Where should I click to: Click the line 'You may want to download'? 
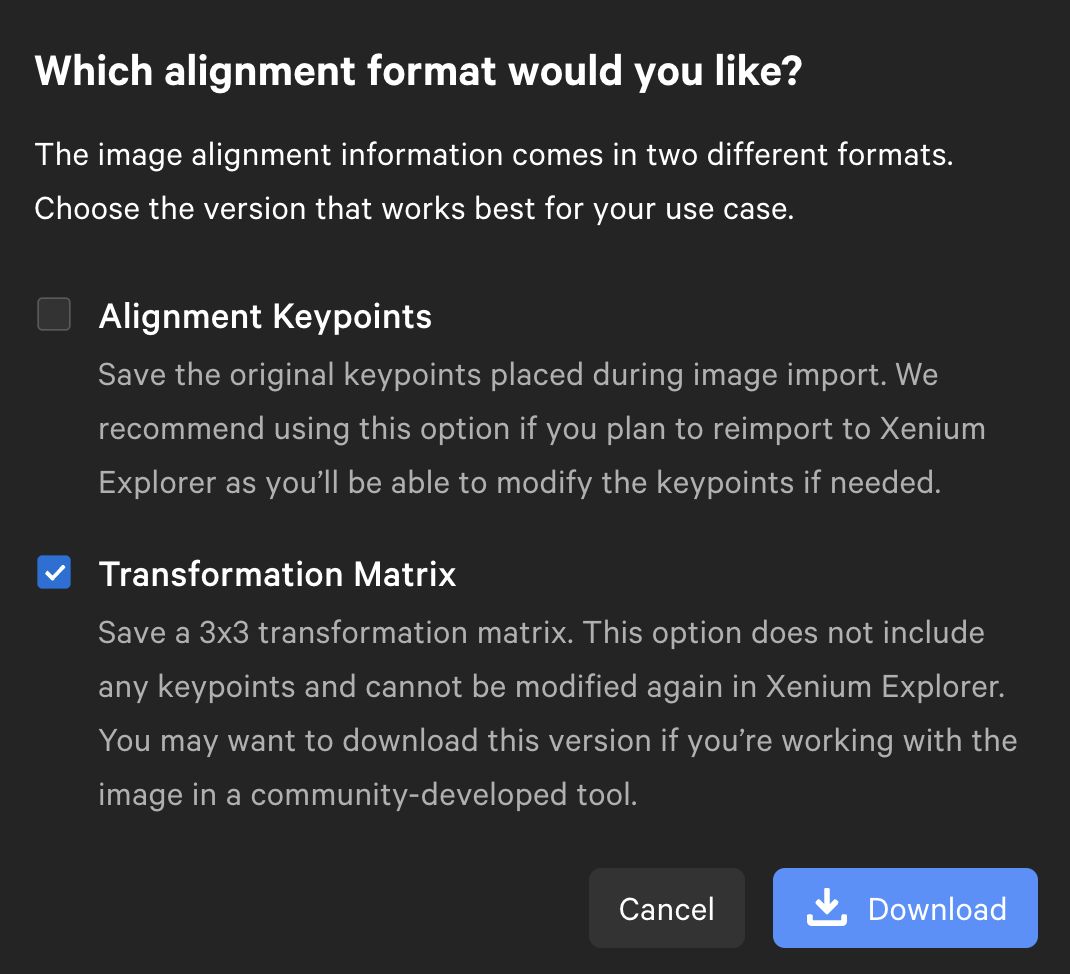click(x=557, y=741)
